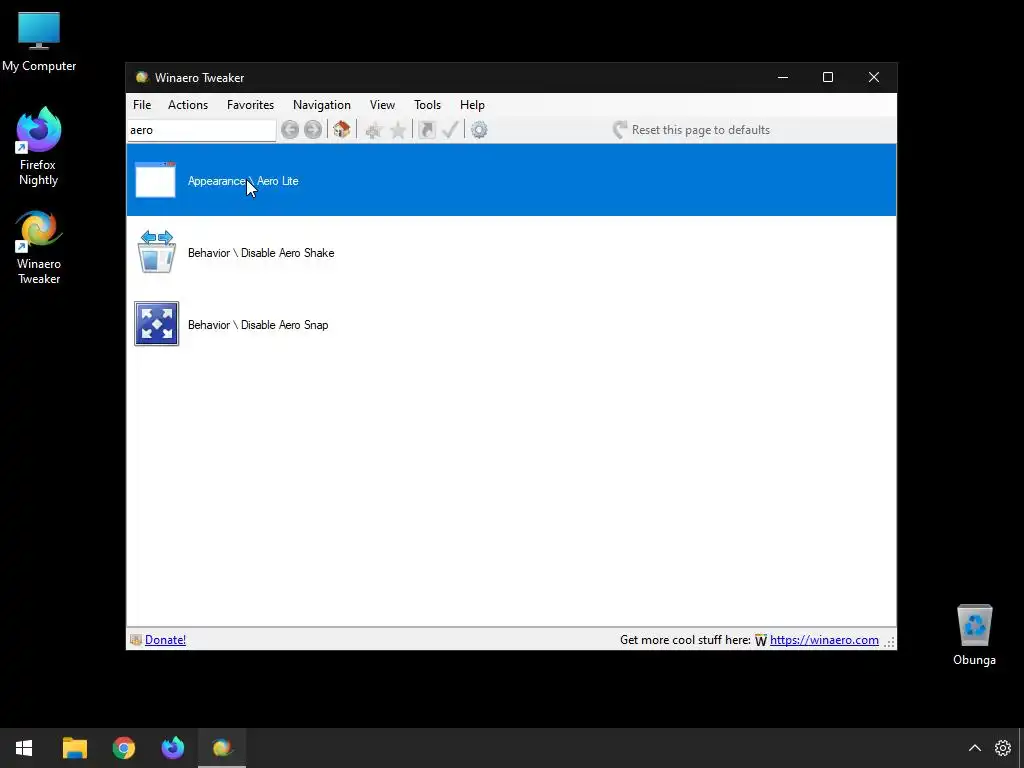
Task: Maximize the Winaero Tweaker window
Action: pos(828,77)
